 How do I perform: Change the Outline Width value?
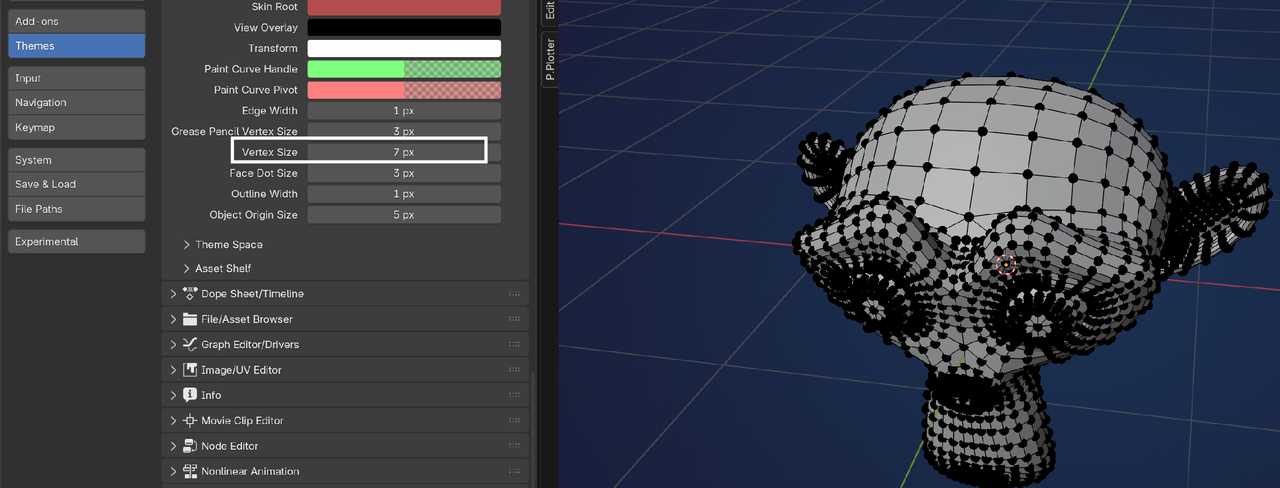[404, 194]
